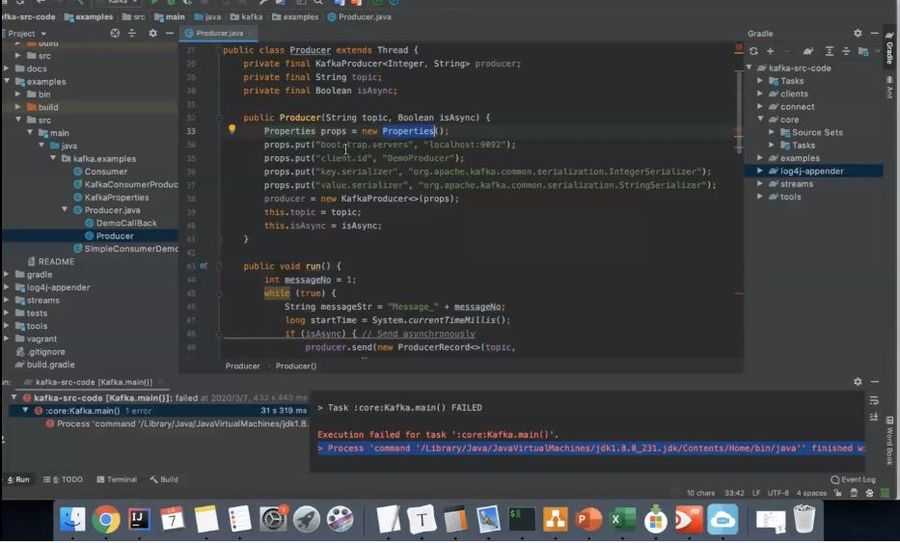Viewport: 900px width, 543px height.
Task: Select DemoCallBack in Project tree
Action: 121,223
